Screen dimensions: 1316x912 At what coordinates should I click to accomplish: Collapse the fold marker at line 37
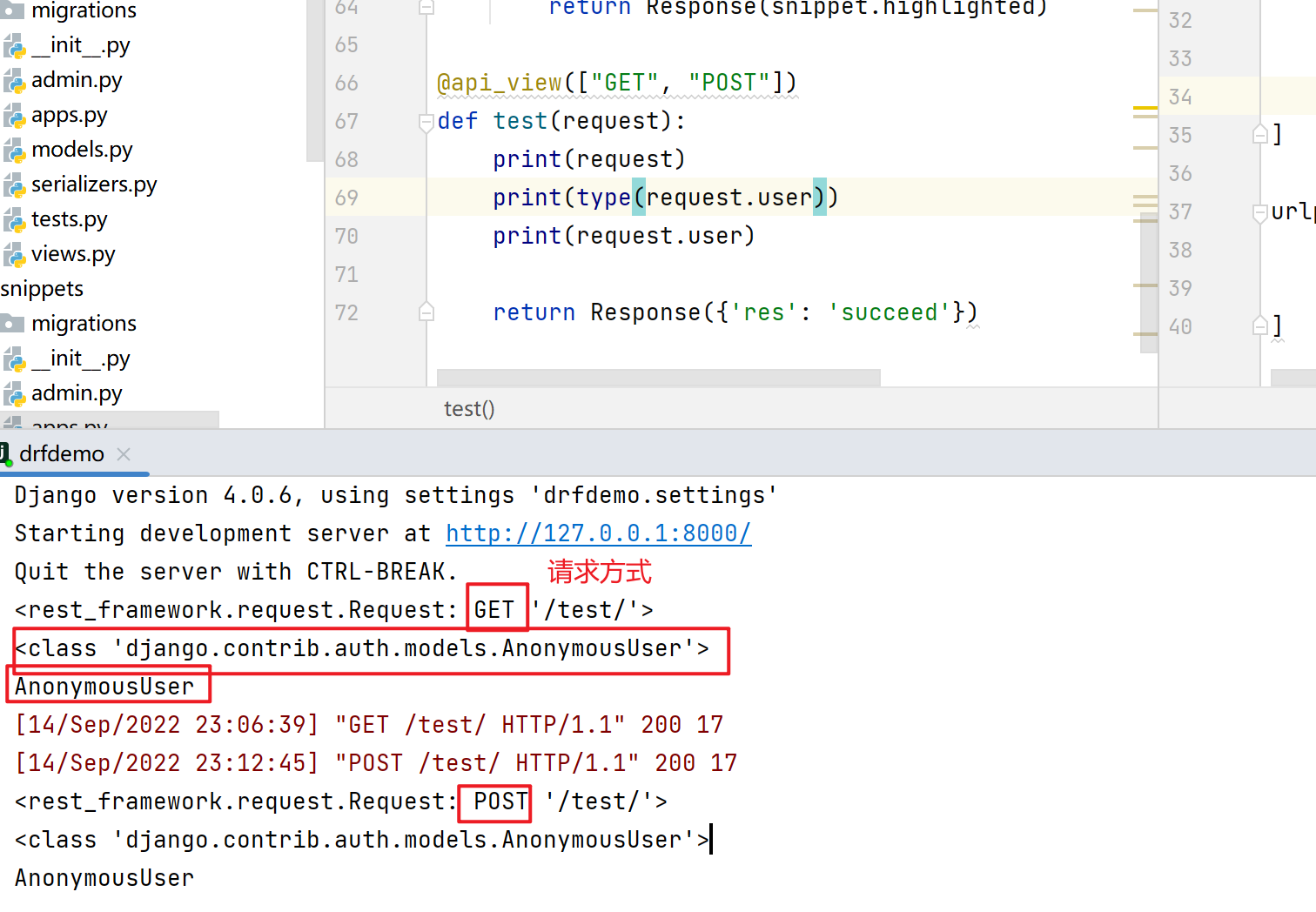tap(1259, 212)
